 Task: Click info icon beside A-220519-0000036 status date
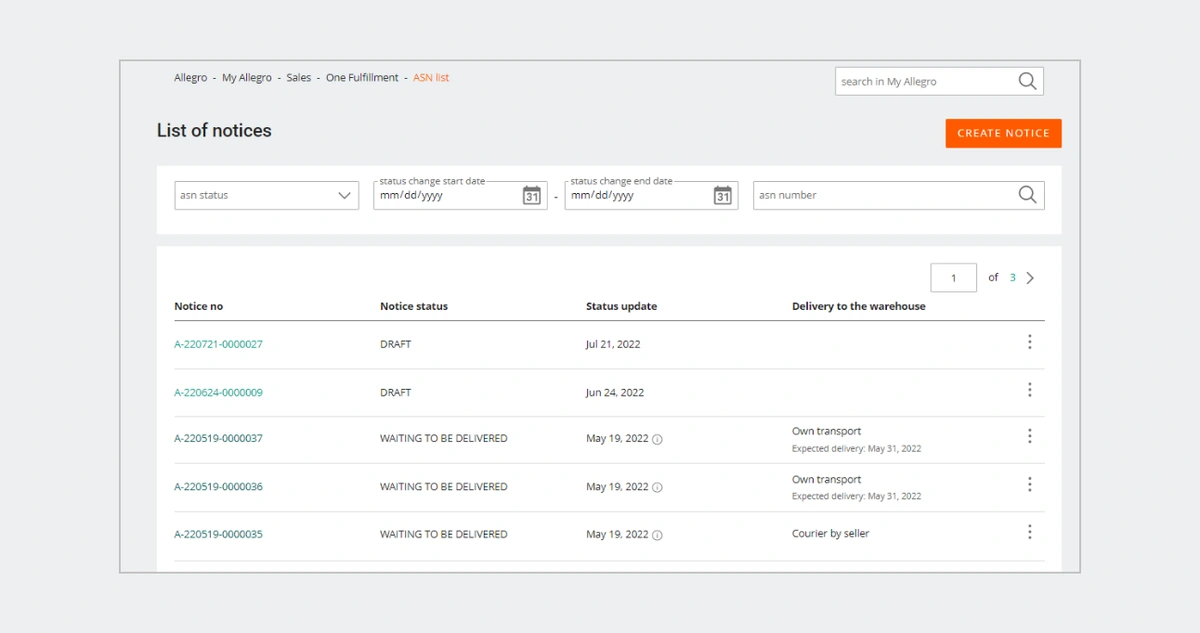pyautogui.click(x=657, y=488)
